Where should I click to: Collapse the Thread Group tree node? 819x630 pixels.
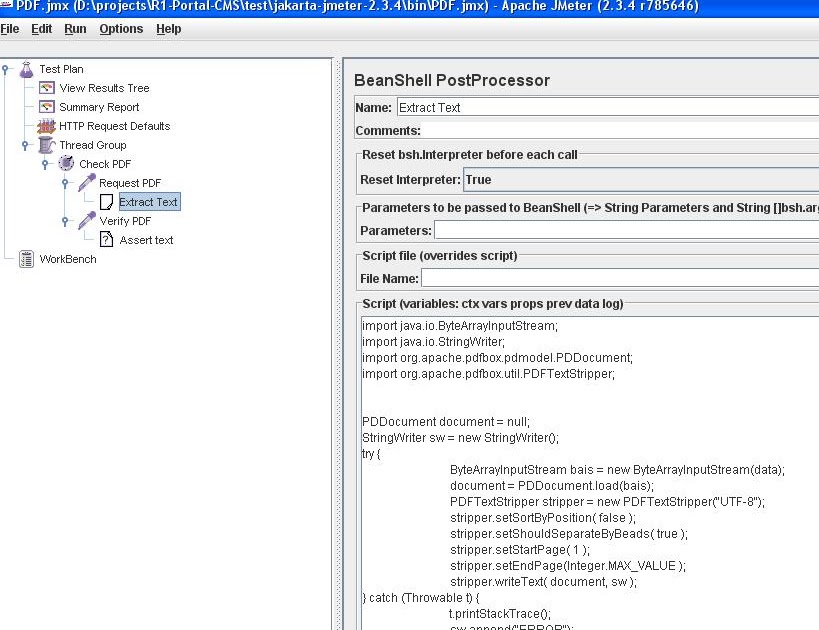pyautogui.click(x=25, y=145)
